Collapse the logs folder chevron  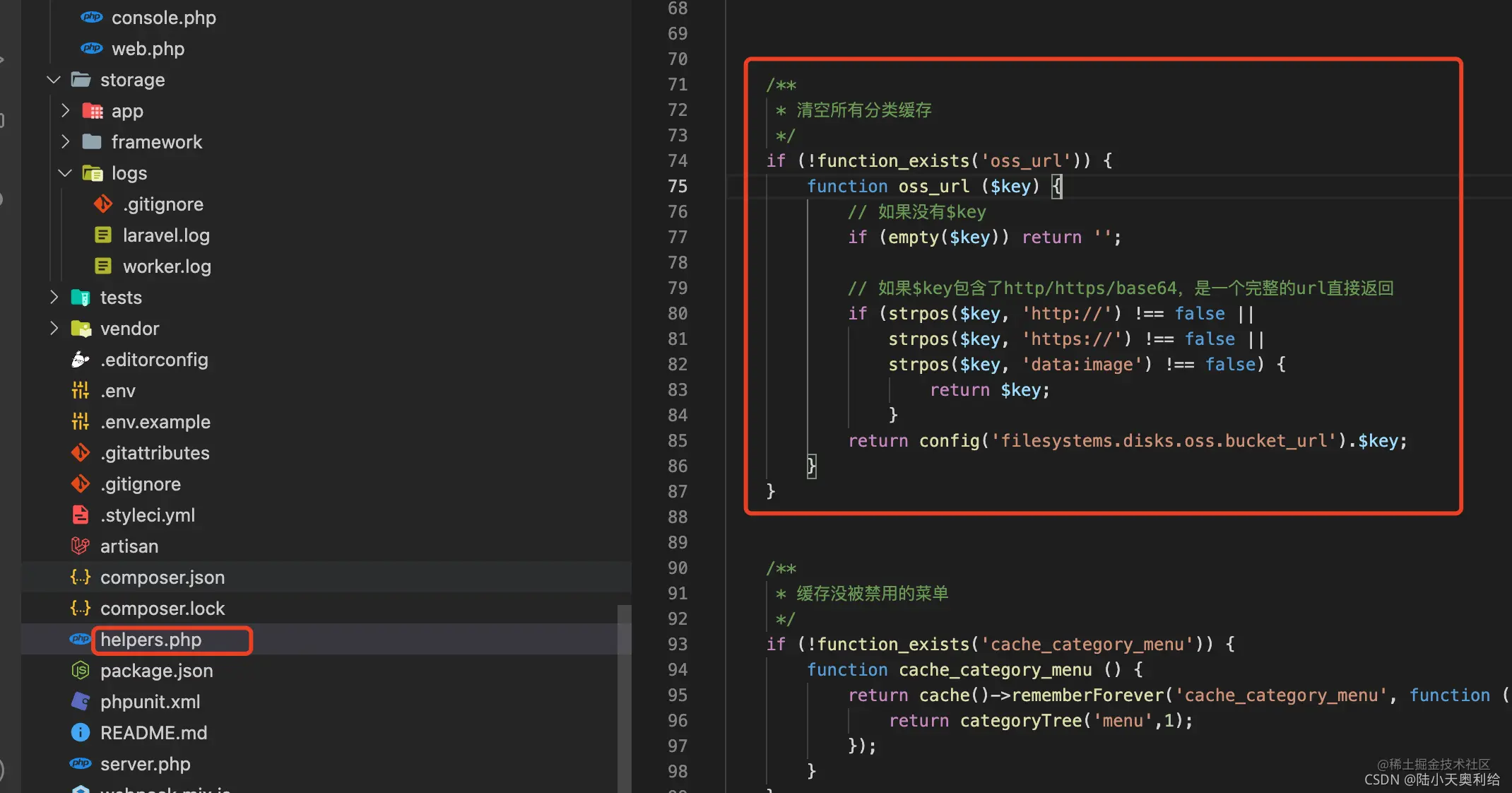(65, 172)
